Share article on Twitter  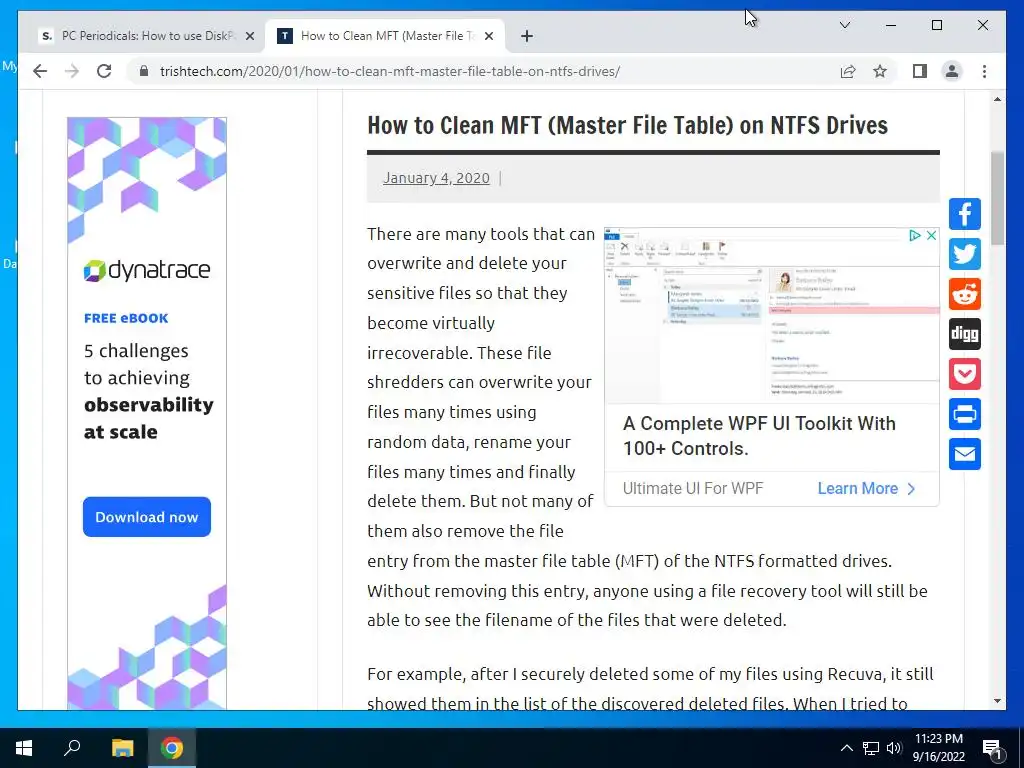tap(965, 254)
